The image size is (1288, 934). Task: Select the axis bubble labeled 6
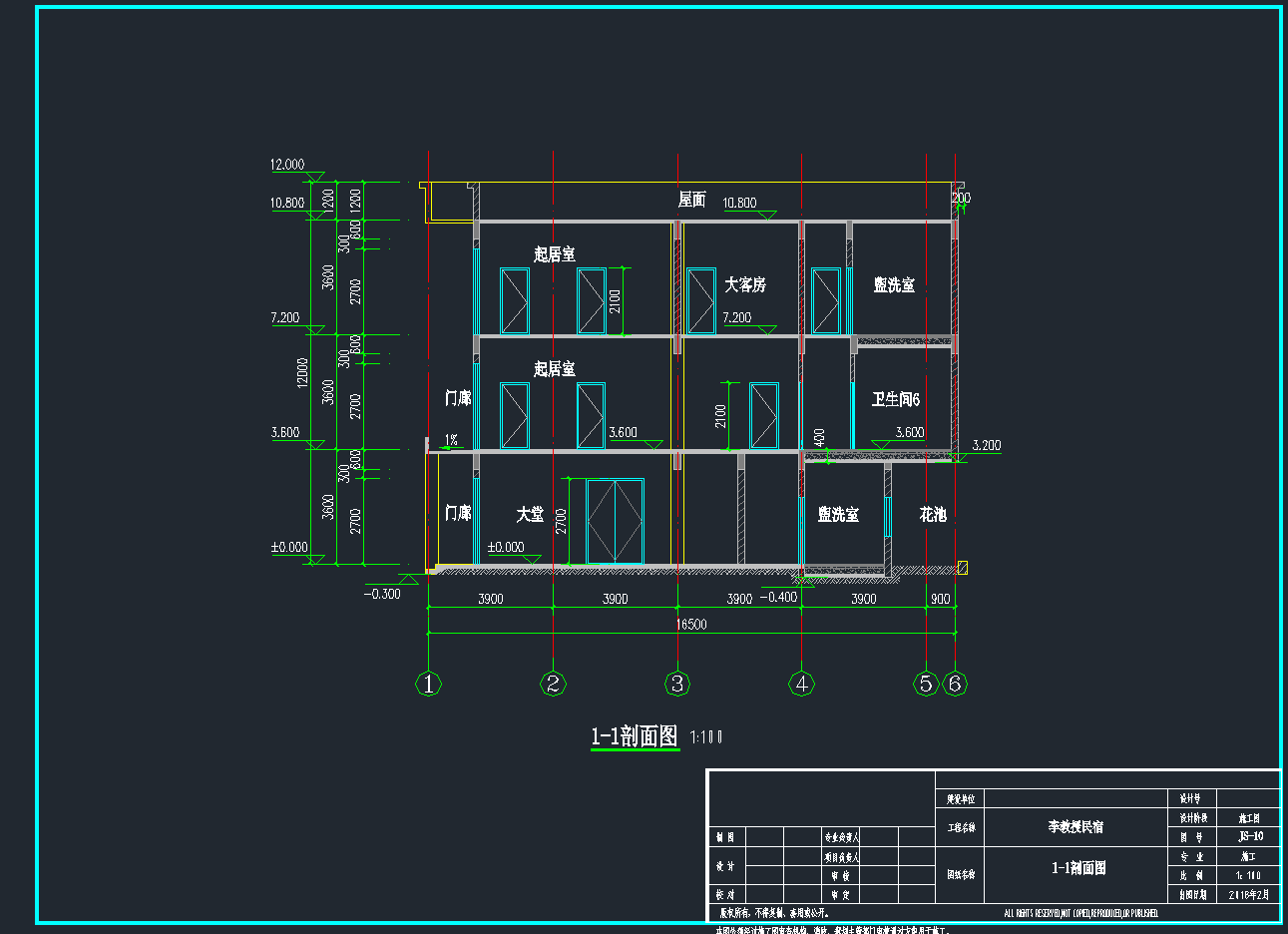tap(955, 684)
